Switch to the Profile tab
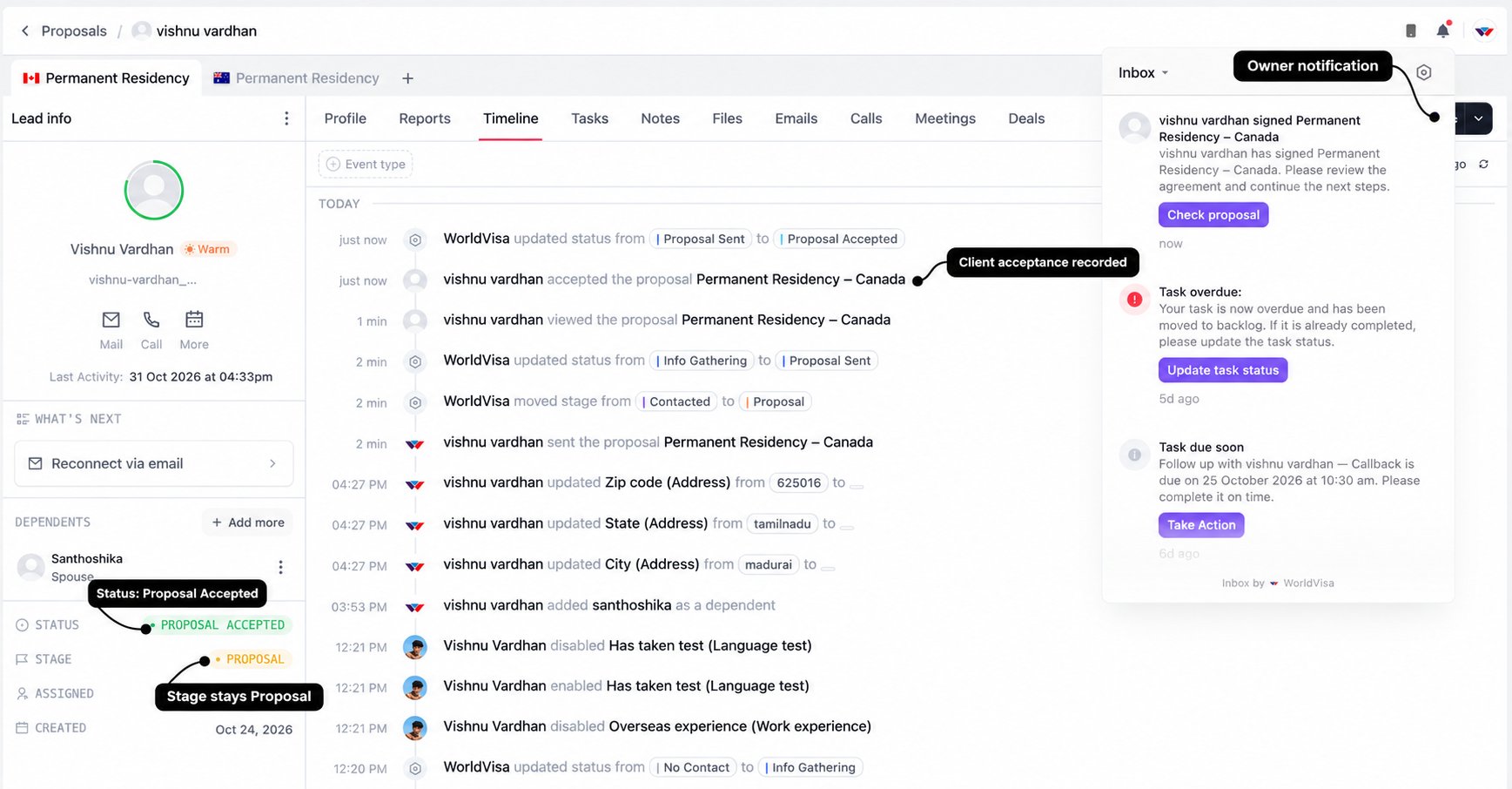The image size is (1512, 789). tap(346, 118)
